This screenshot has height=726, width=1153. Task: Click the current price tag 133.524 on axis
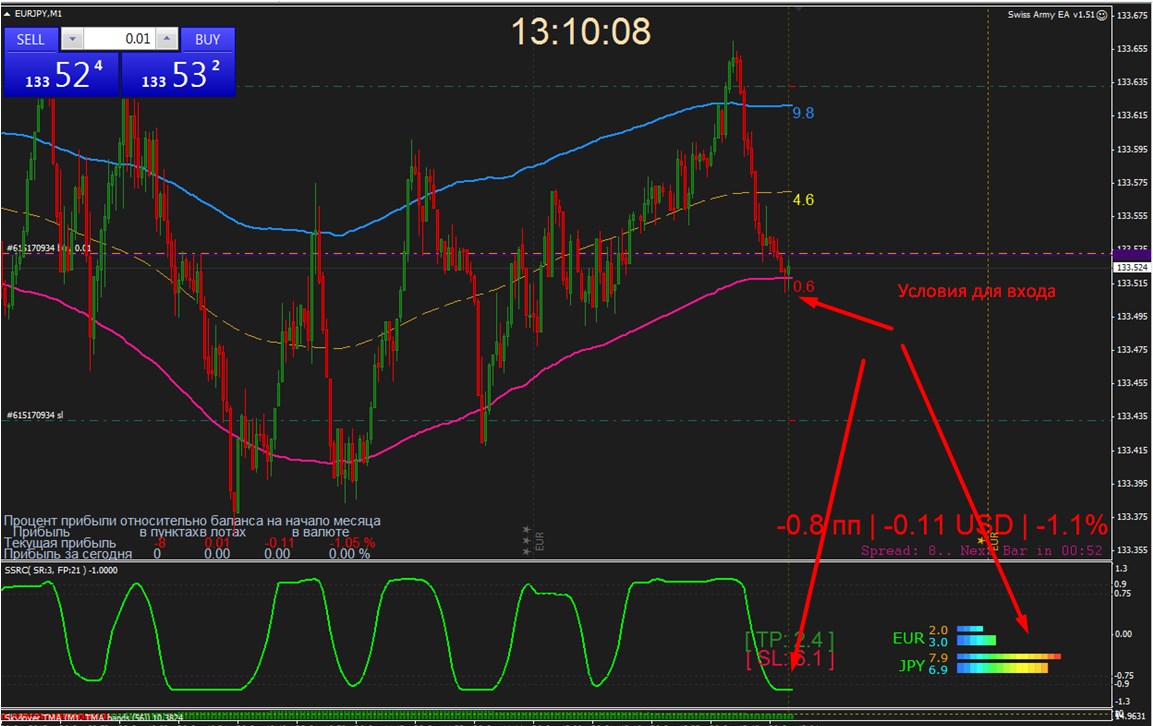point(1132,268)
